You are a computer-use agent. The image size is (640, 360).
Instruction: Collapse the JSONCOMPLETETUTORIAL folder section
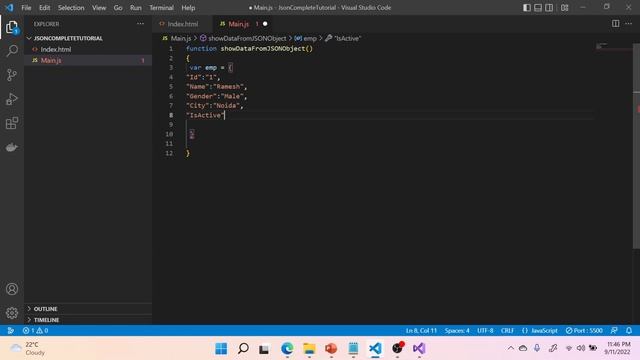pyautogui.click(x=68, y=38)
